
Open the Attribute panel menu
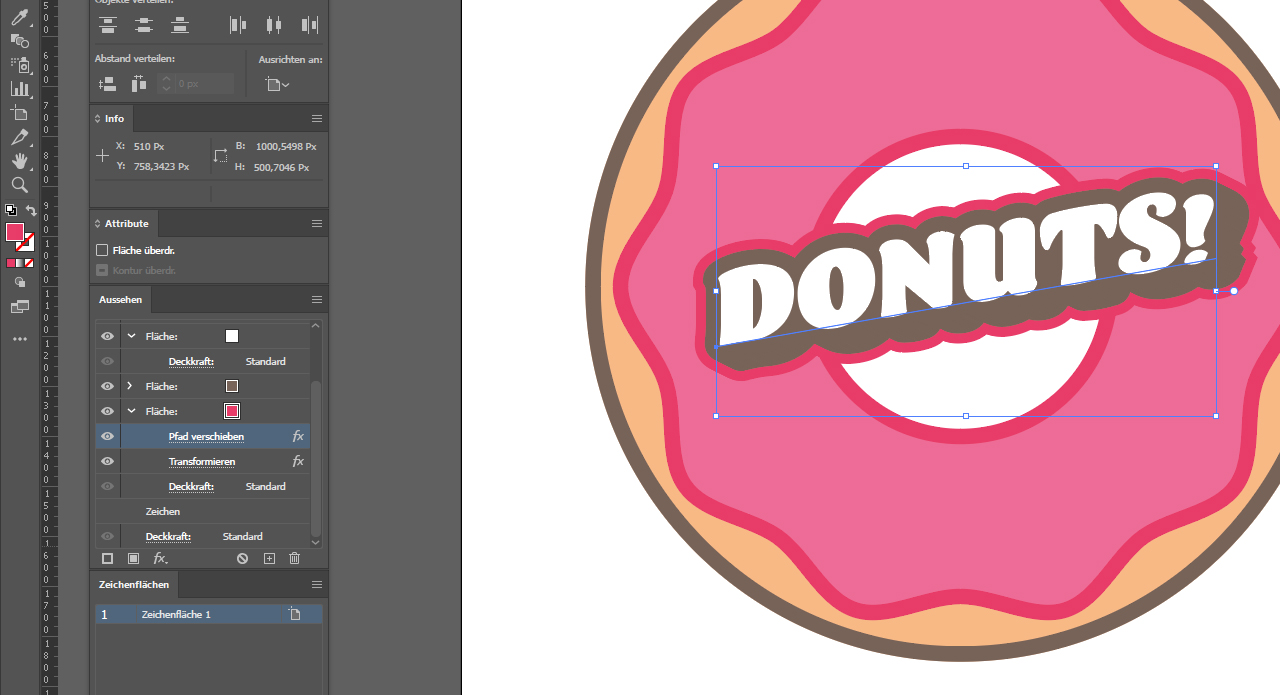point(317,223)
